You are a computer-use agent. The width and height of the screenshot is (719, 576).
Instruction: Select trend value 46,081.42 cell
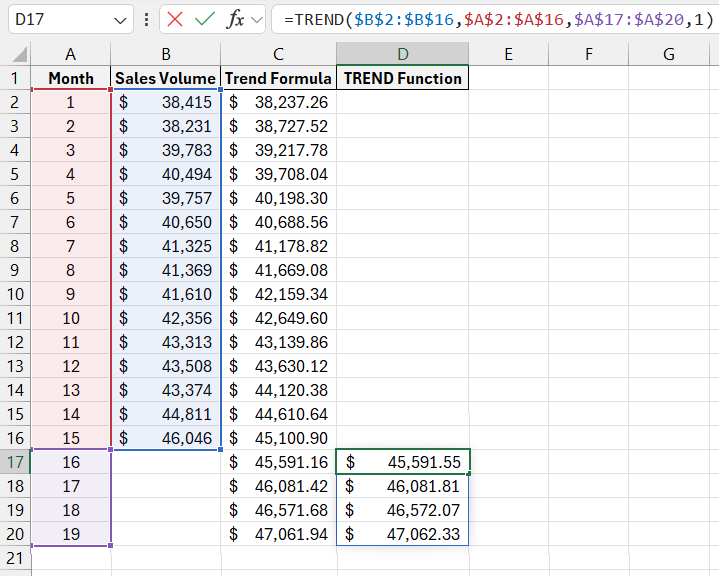pos(278,486)
